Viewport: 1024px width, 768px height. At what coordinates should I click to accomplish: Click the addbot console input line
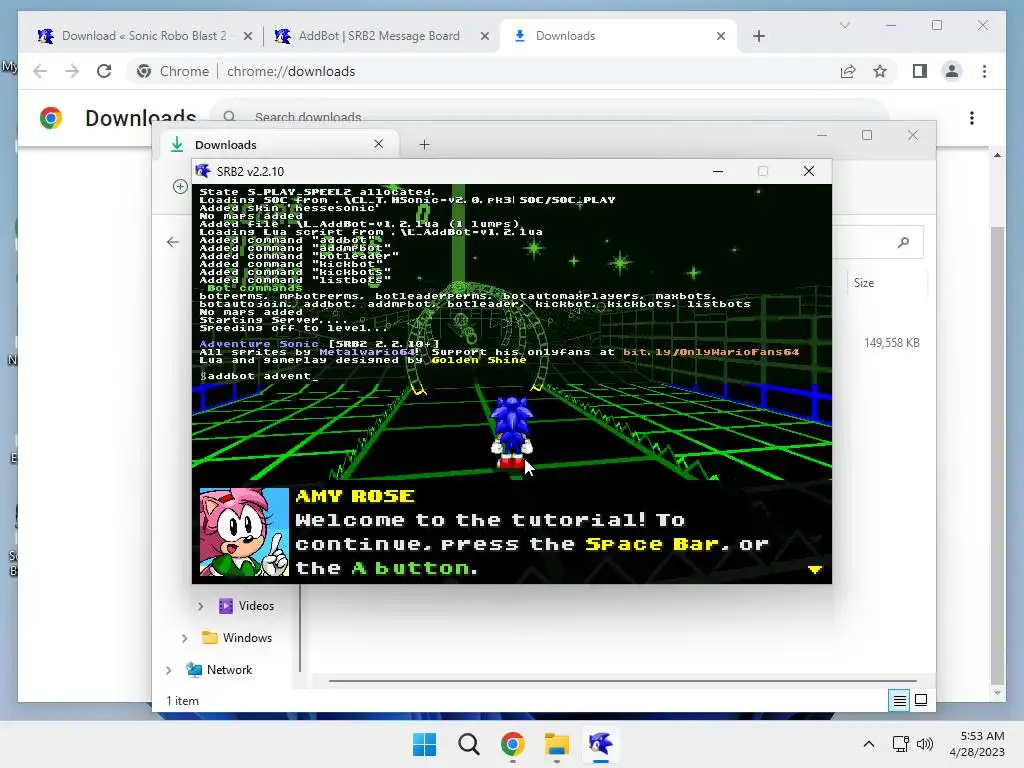[x=260, y=376]
